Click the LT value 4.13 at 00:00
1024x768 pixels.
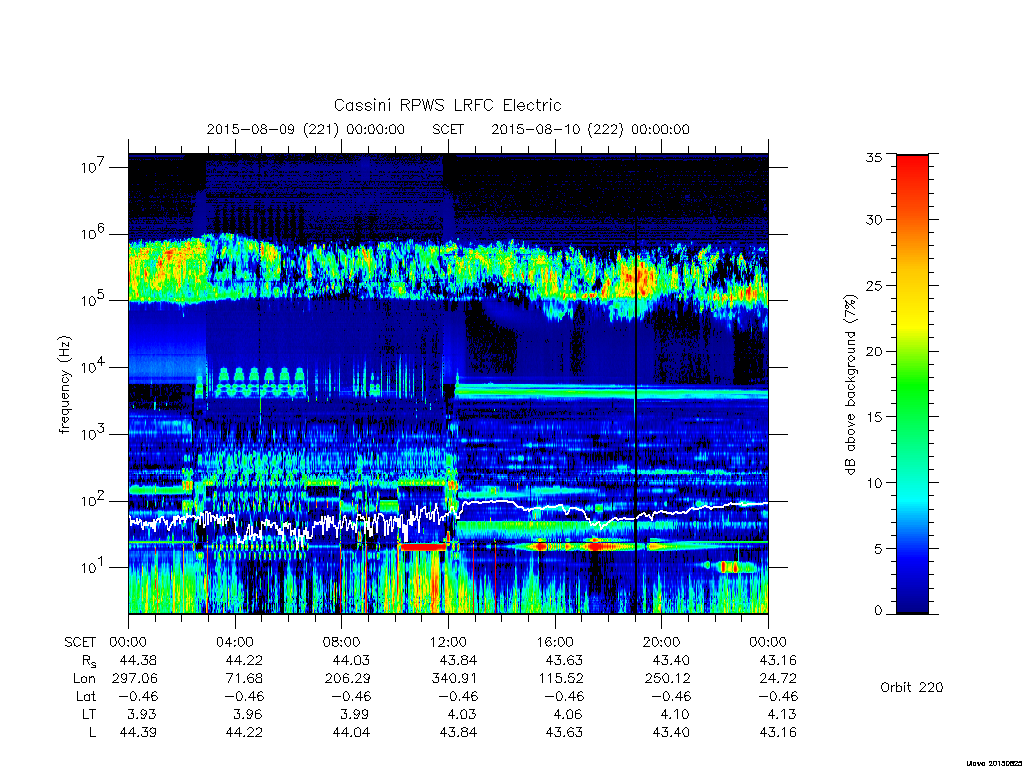pyautogui.click(x=778, y=714)
